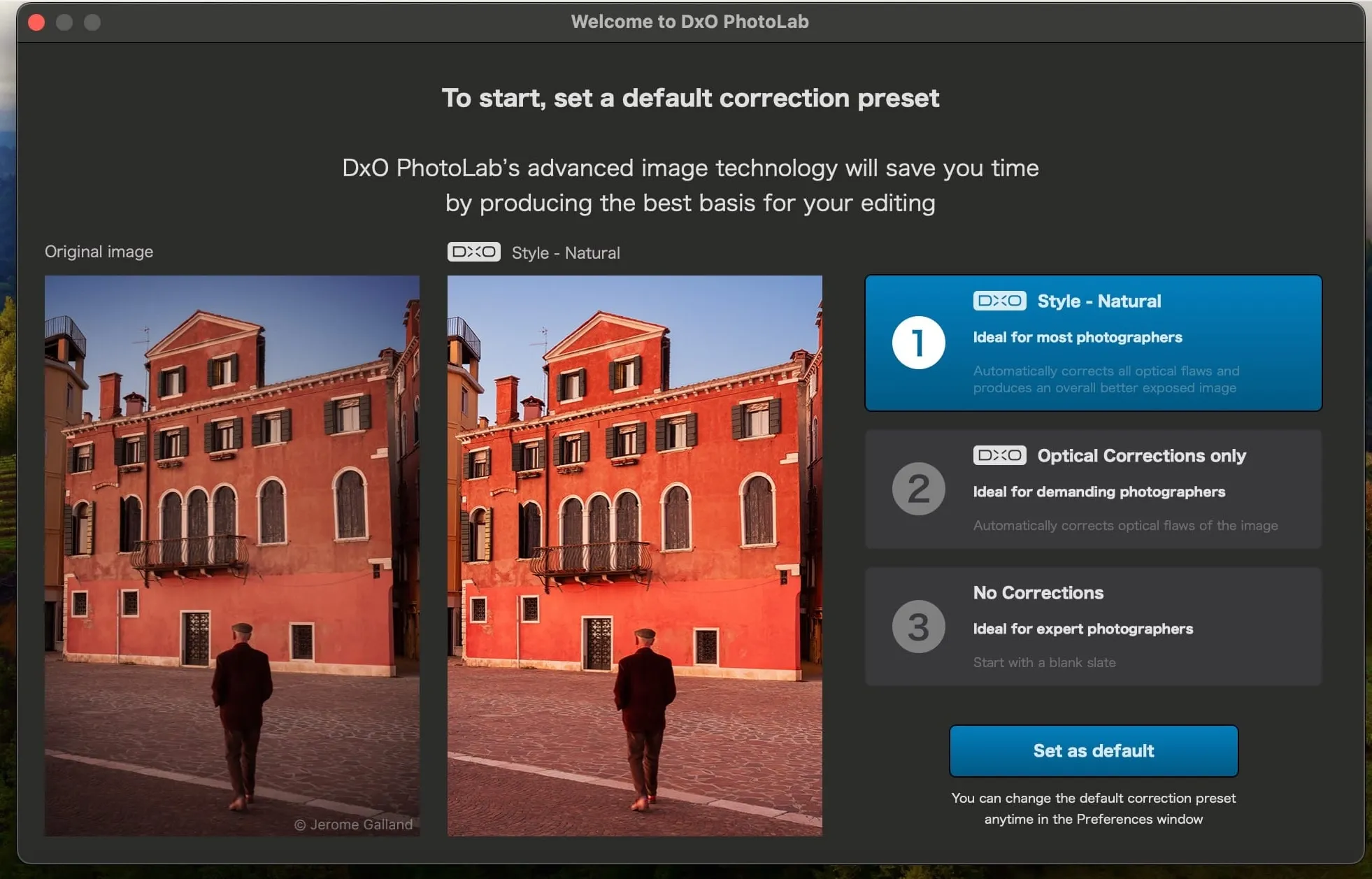The image size is (1372, 879).
Task: Click Ideal for most photographers text
Action: pos(1077,337)
